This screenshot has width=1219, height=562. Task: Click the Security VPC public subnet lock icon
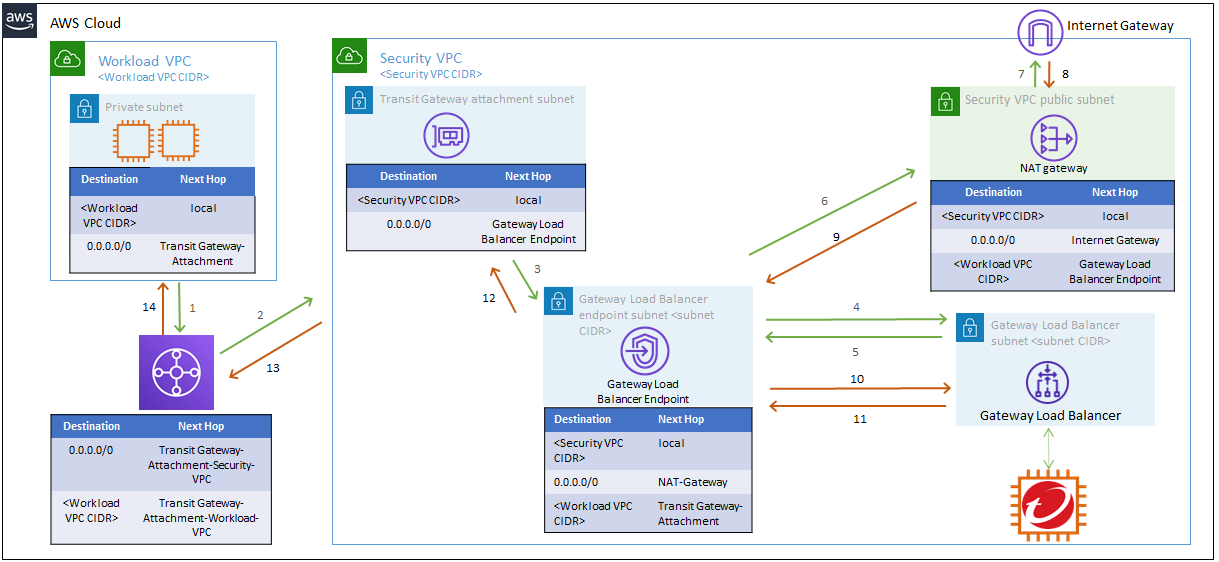pyautogui.click(x=944, y=100)
